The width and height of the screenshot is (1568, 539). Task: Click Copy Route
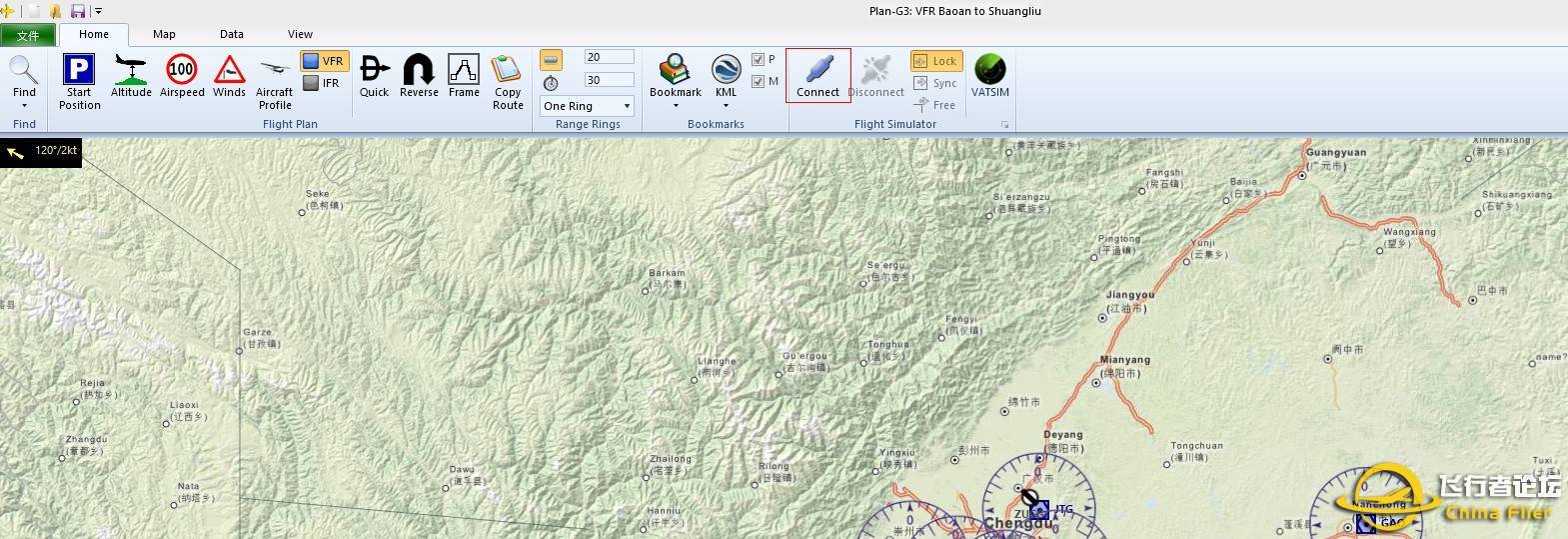(x=508, y=82)
